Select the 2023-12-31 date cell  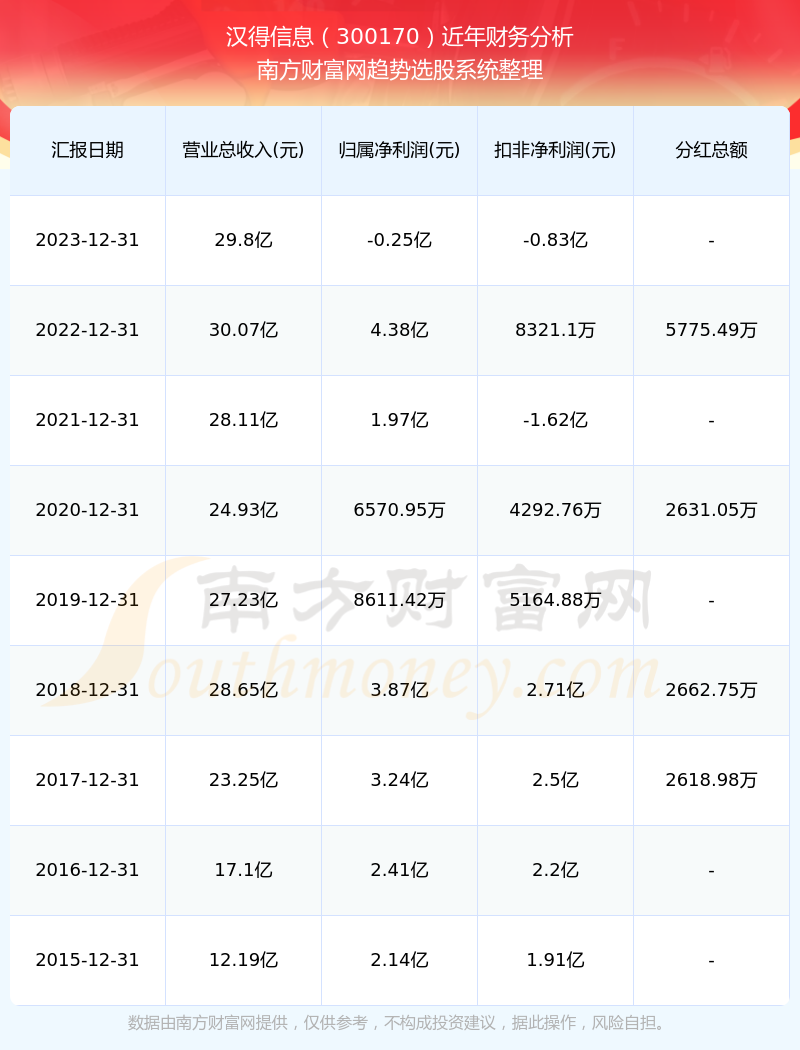click(x=87, y=240)
